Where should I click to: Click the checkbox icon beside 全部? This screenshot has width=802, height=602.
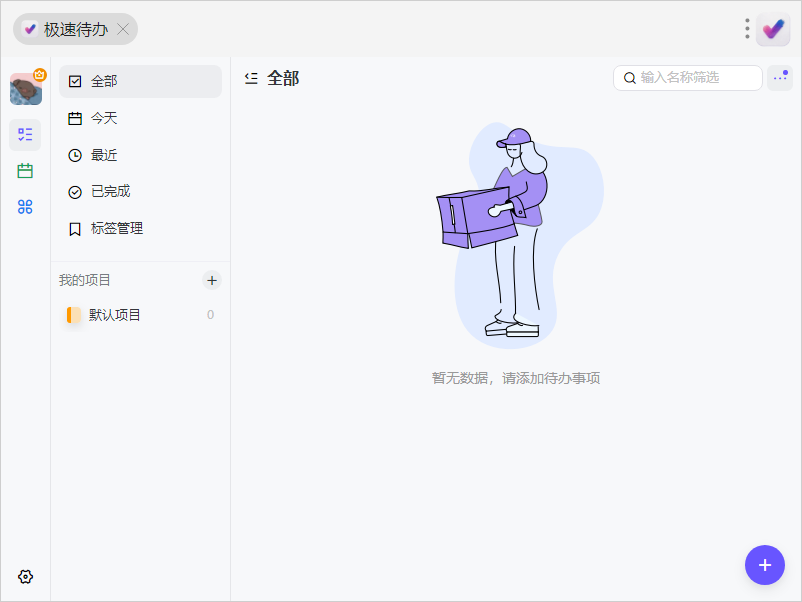click(75, 81)
